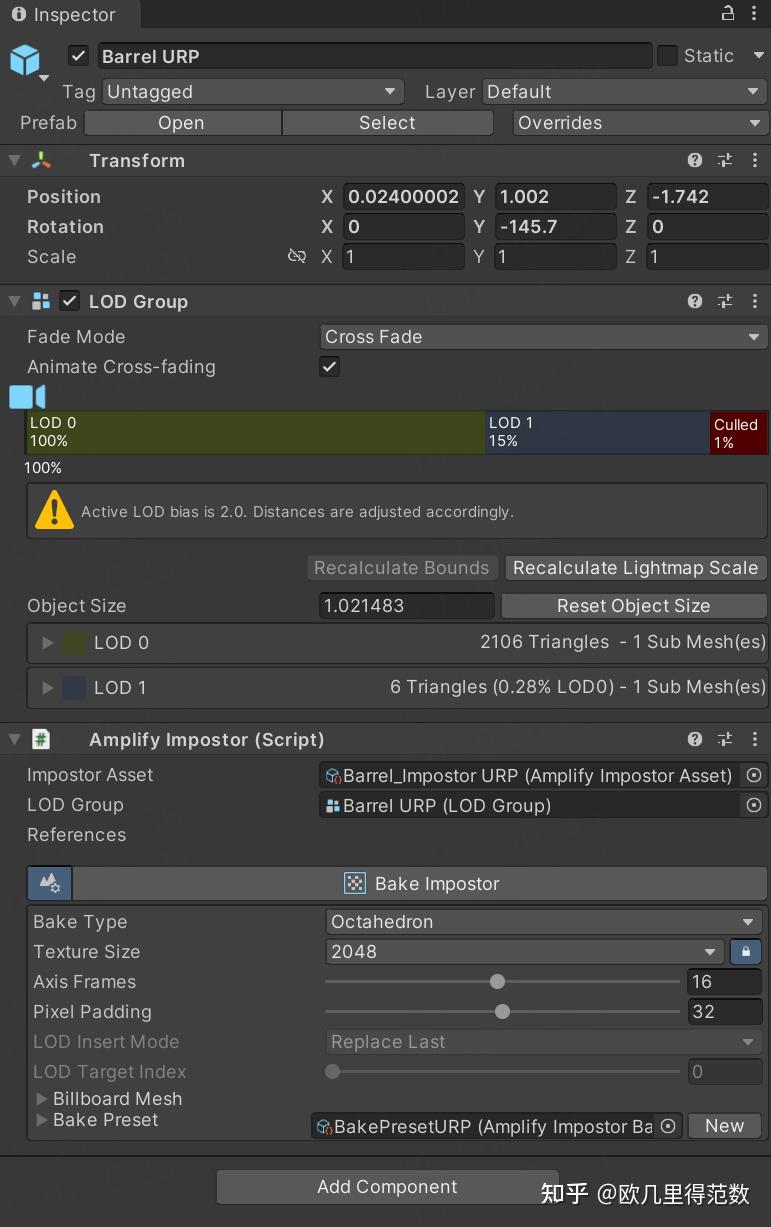Expand the LOD 1 renderers list
Viewport: 771px width, 1227px height.
47,688
